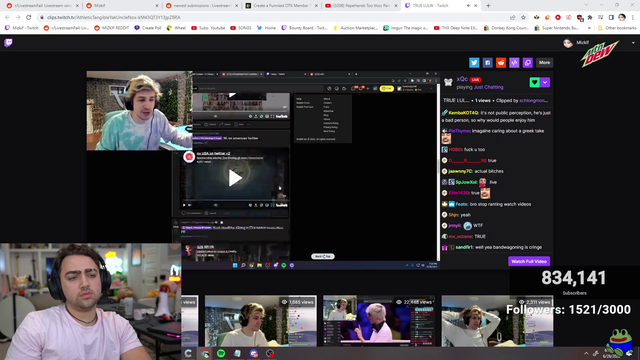Copy the clip link with the copy icon

tap(528, 62)
